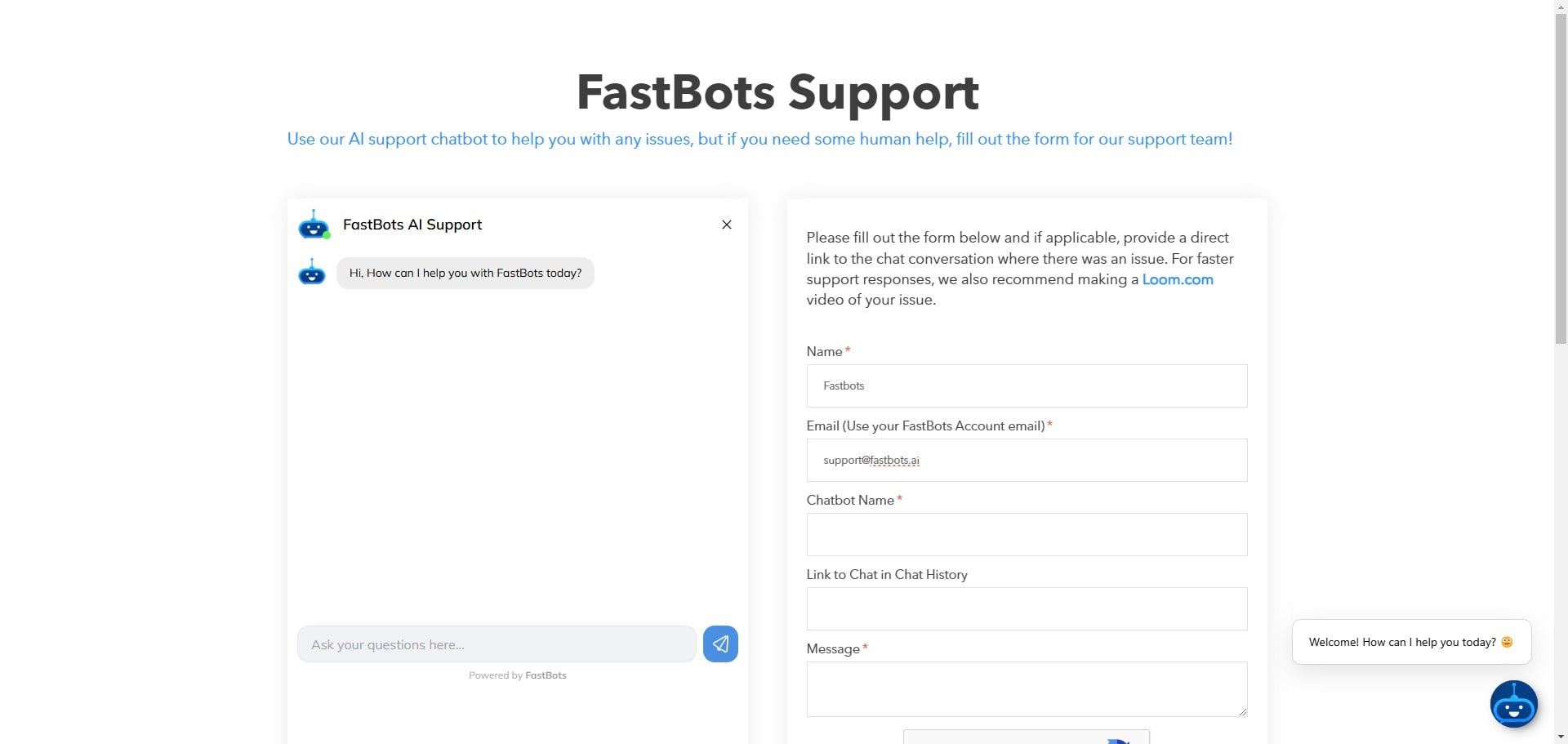Click the 'Welcome! How can I help you today?' bubble
1568x744 pixels.
pos(1411,642)
